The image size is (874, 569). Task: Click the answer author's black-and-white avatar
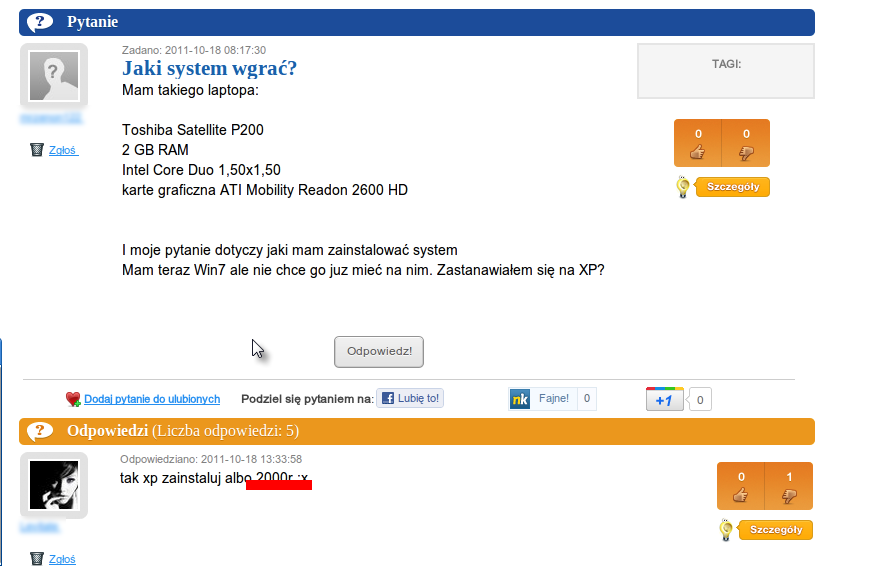54,485
